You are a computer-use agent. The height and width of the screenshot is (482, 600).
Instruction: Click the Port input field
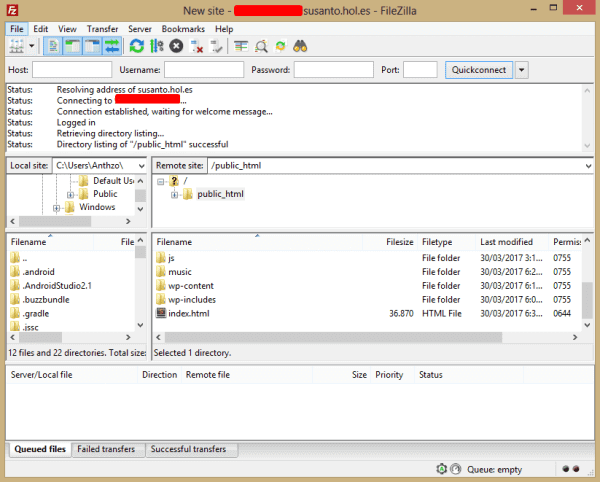coord(420,70)
